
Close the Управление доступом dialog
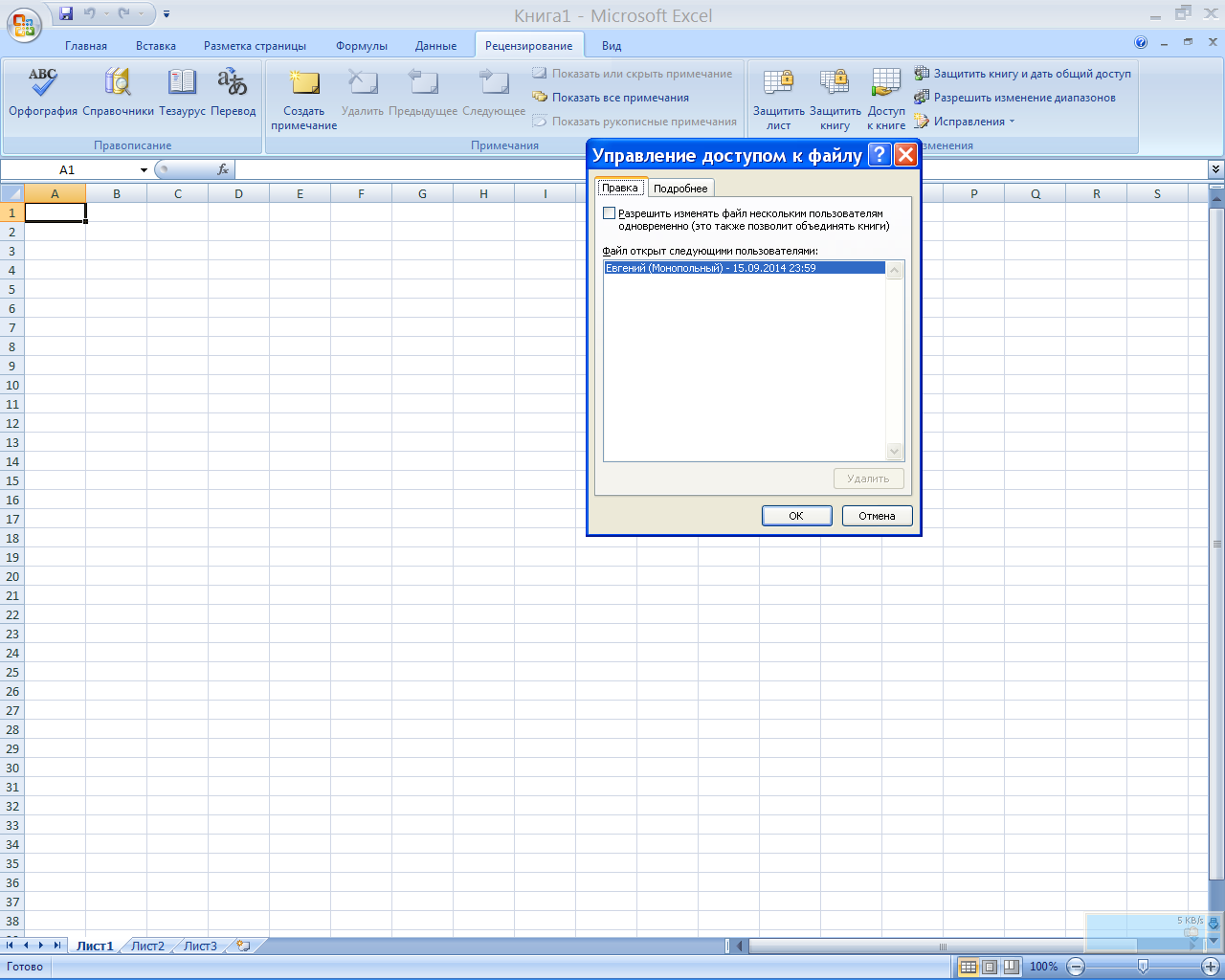(x=905, y=155)
